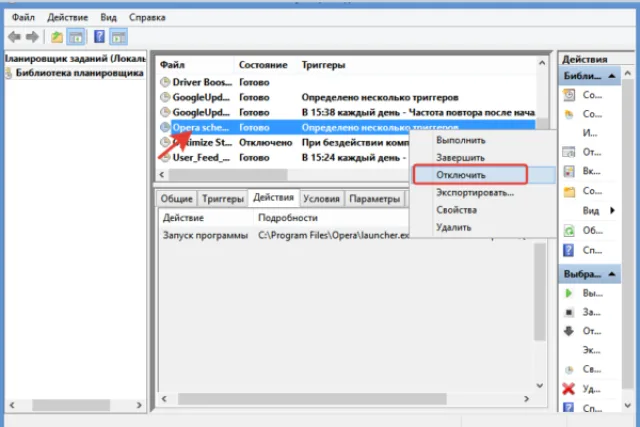The image size is (640, 427).
Task: Click the Подробности column header
Action: click(x=288, y=218)
